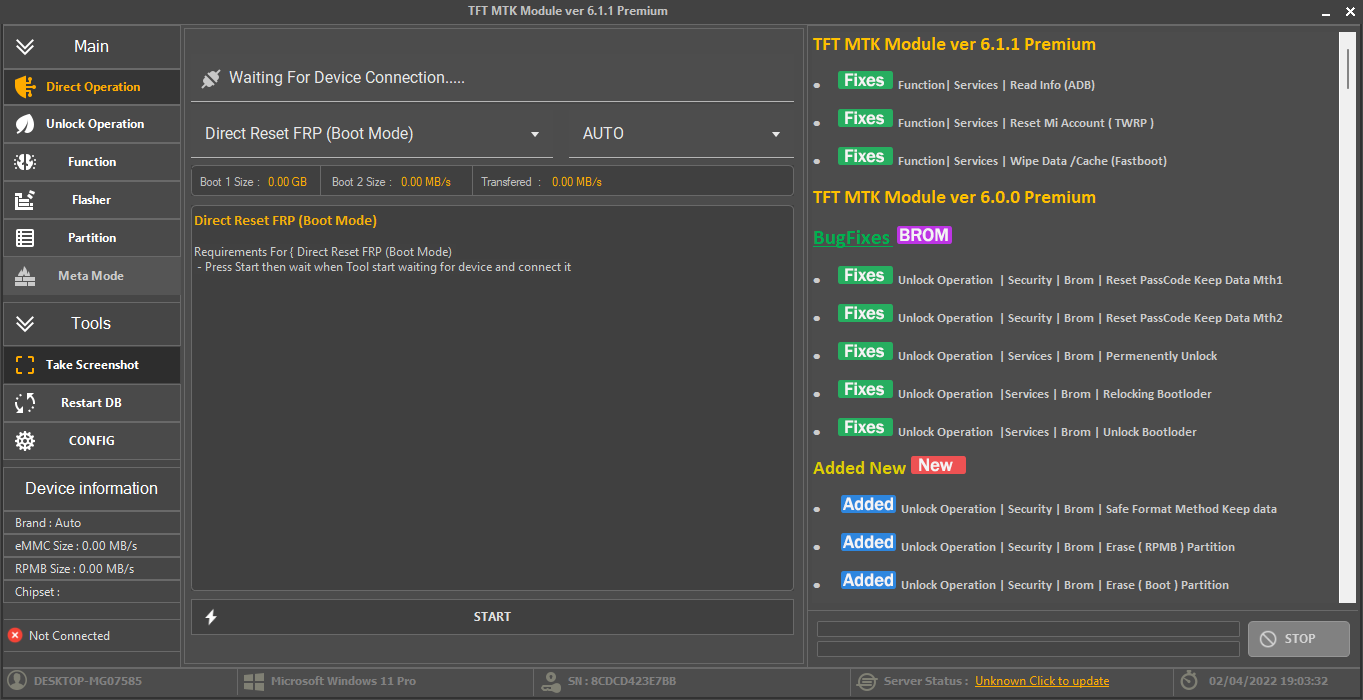This screenshot has height=700, width=1363.
Task: Click RPMB Size : 0.00 MB/s text
Action: (75, 569)
